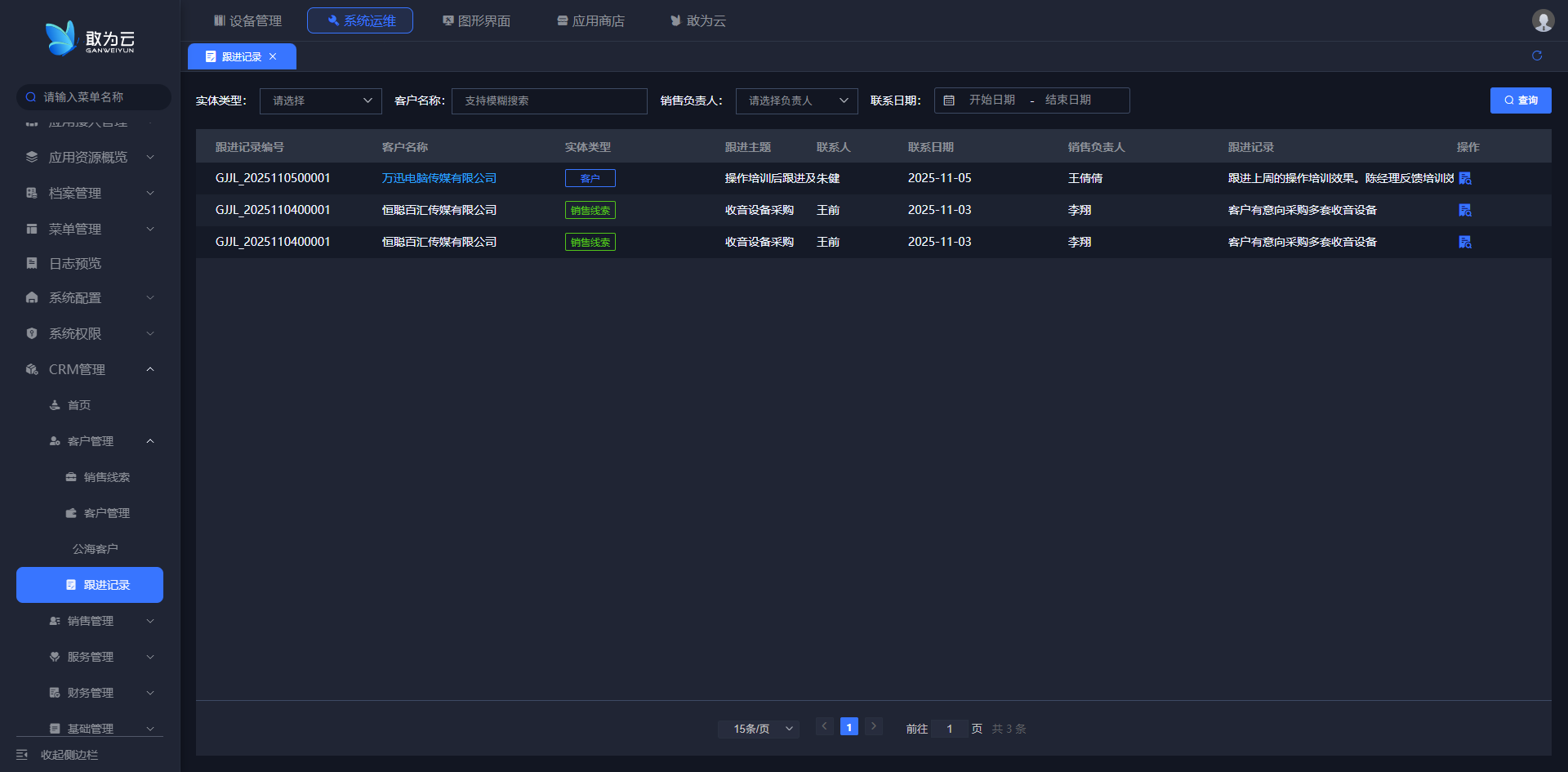Click the 敢为云 butterfly logo

61,38
